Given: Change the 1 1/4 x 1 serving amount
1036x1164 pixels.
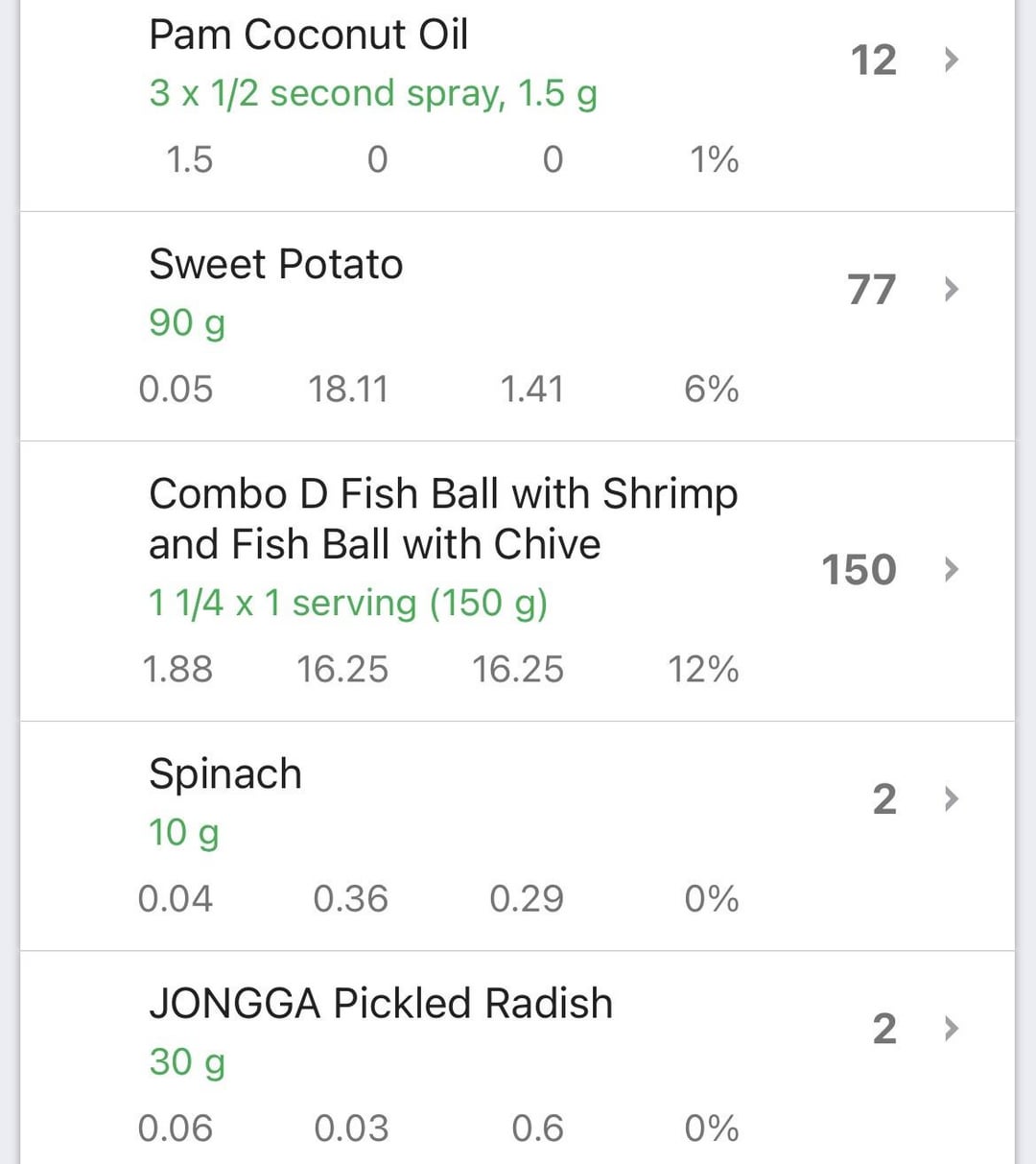Looking at the screenshot, I should click(348, 604).
